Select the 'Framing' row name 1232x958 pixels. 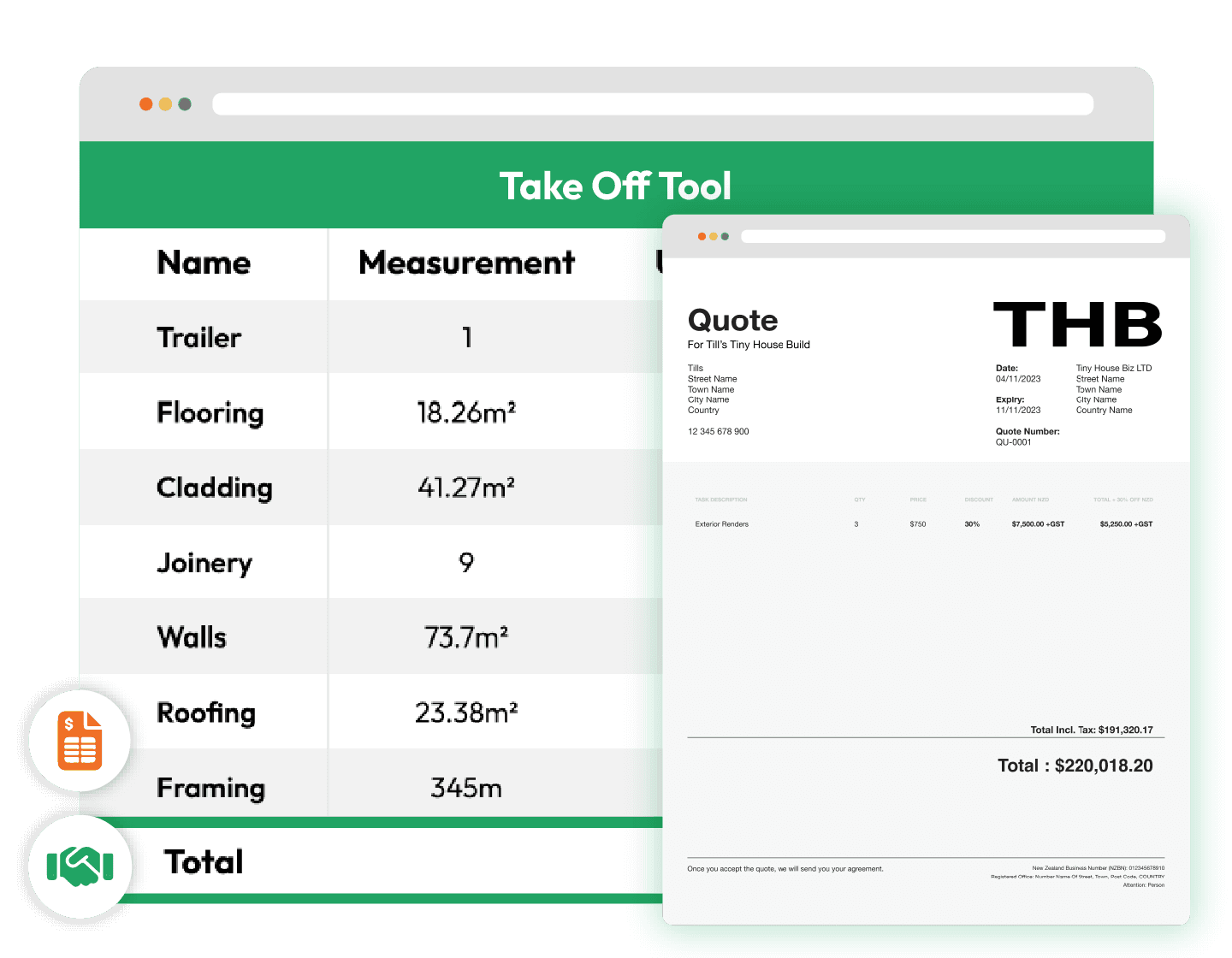(x=211, y=788)
